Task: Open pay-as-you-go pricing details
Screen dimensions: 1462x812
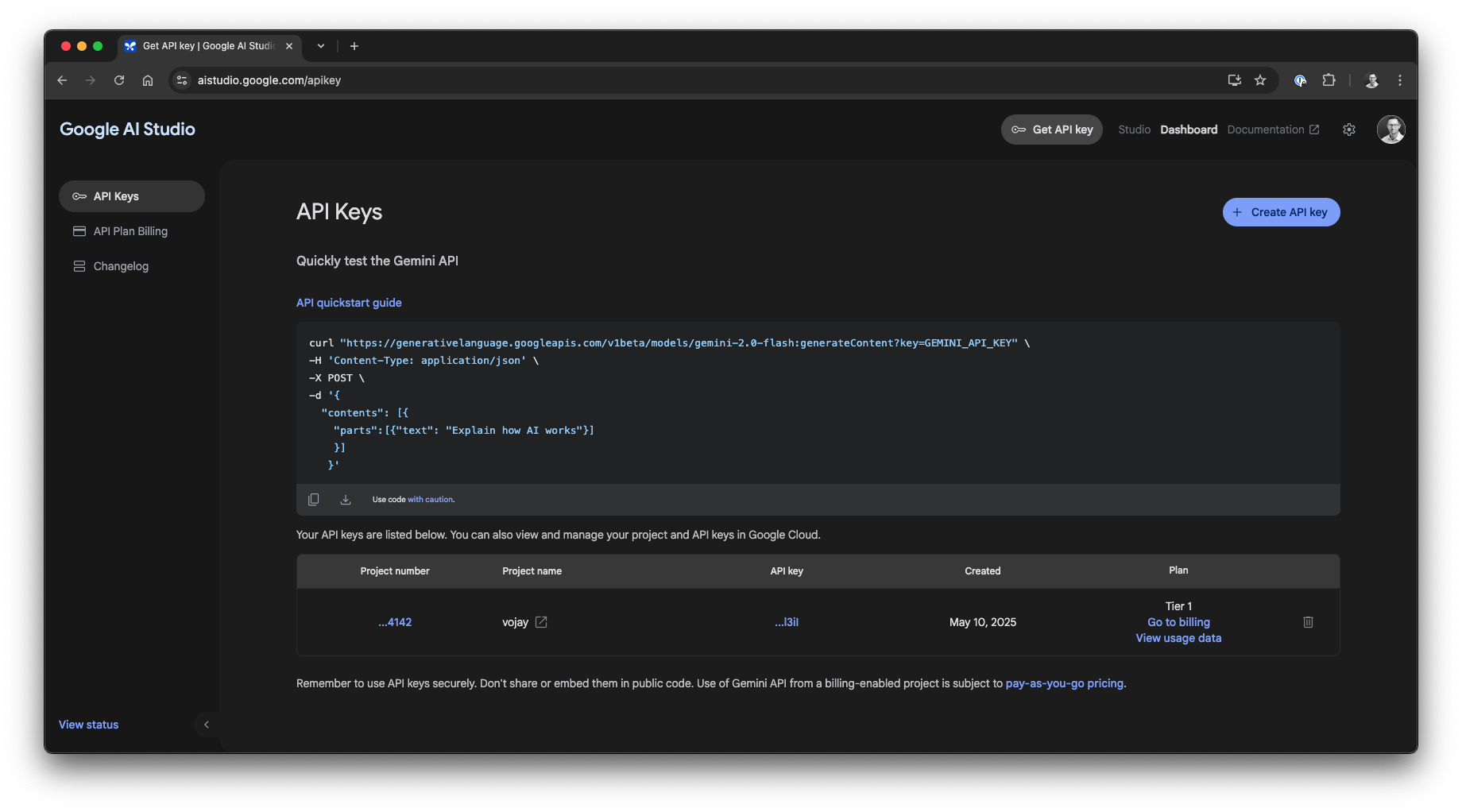Action: tap(1064, 682)
